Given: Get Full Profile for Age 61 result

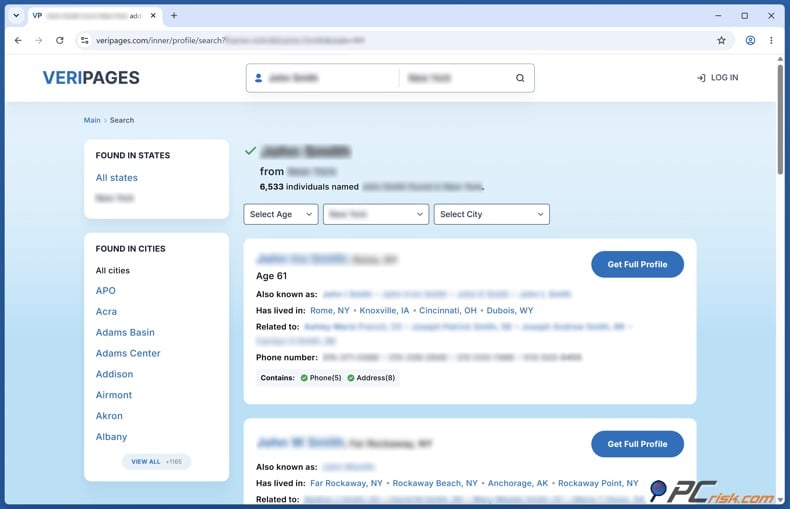Looking at the screenshot, I should click(637, 265).
